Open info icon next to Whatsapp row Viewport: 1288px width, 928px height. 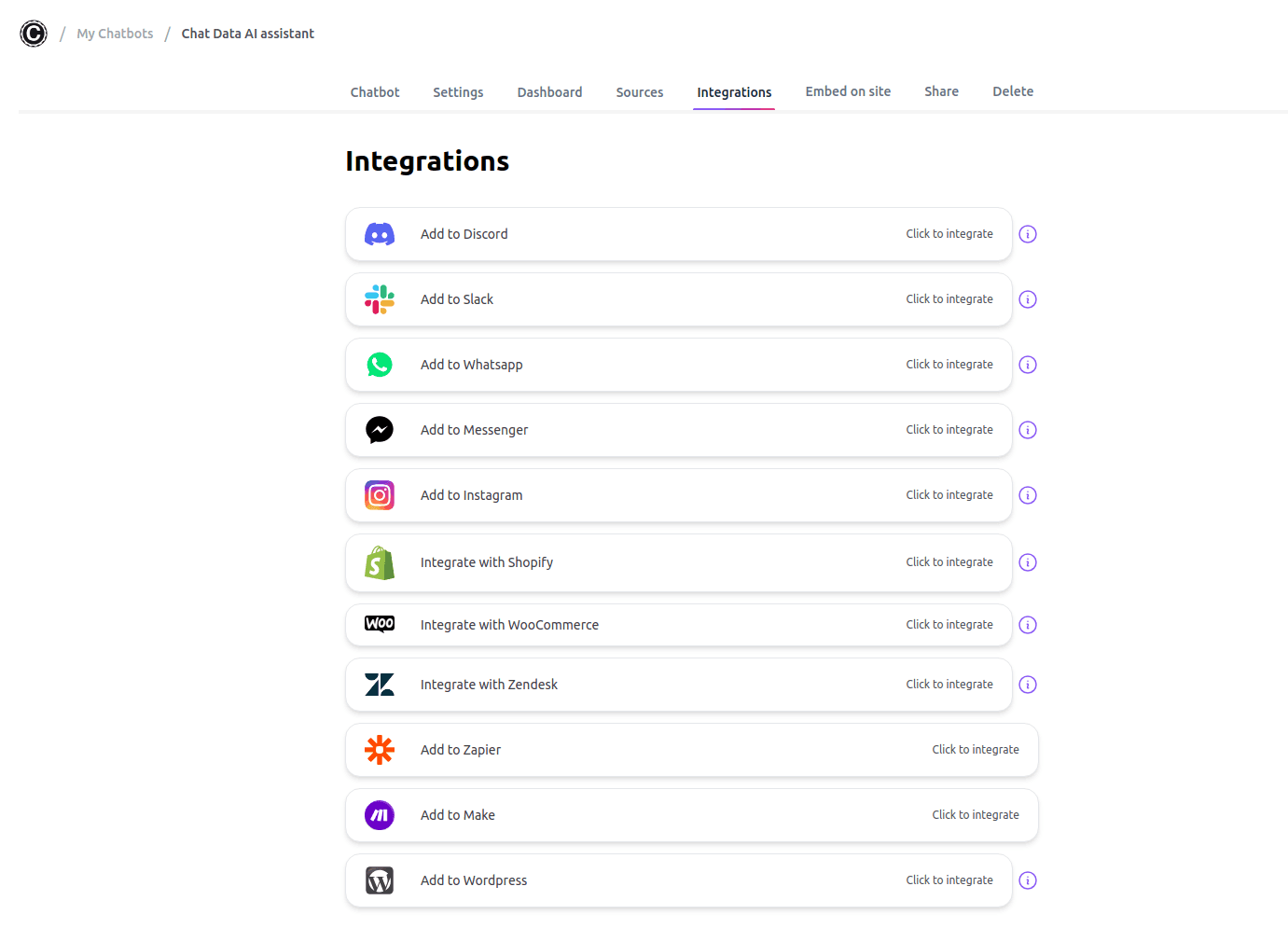tap(1028, 365)
